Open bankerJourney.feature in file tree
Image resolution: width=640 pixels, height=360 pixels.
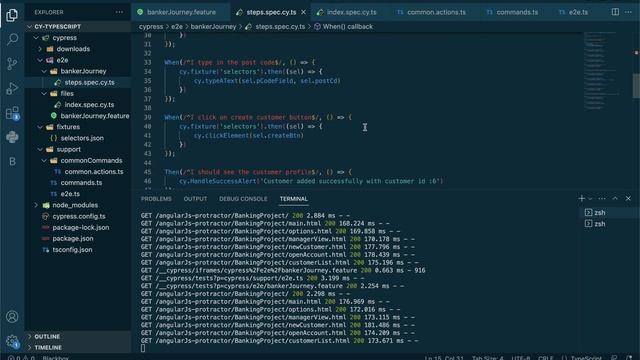(x=78, y=116)
